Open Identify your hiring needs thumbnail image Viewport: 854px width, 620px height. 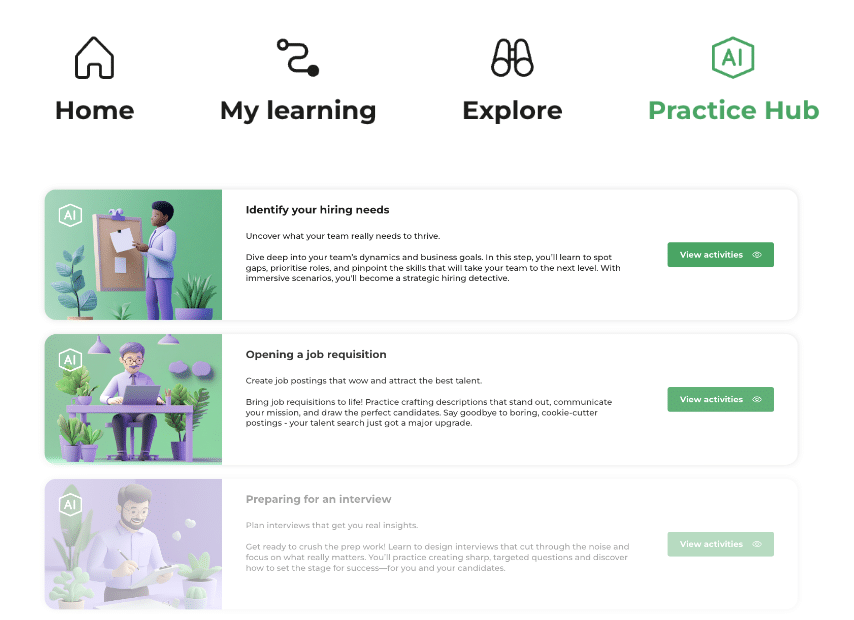pos(133,254)
